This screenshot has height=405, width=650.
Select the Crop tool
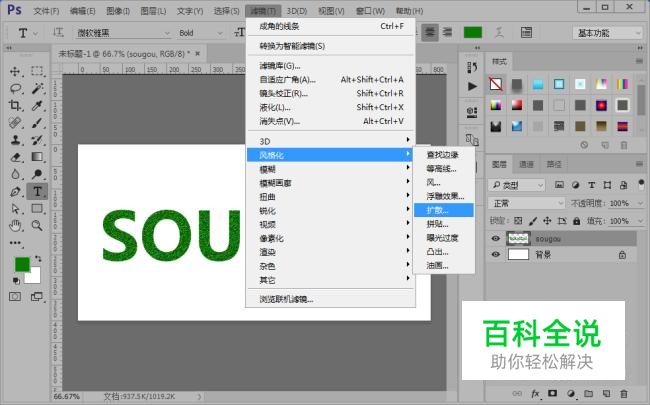(x=15, y=105)
